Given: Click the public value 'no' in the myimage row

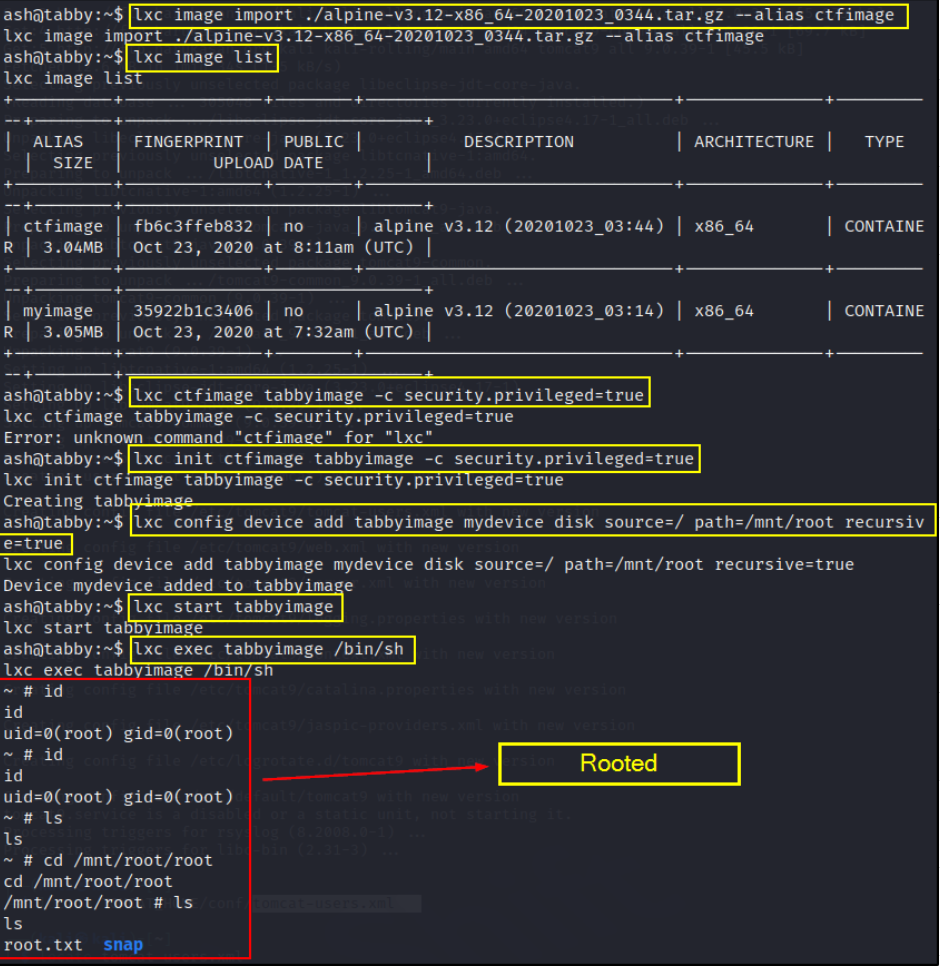Looking at the screenshot, I should pyautogui.click(x=293, y=311).
